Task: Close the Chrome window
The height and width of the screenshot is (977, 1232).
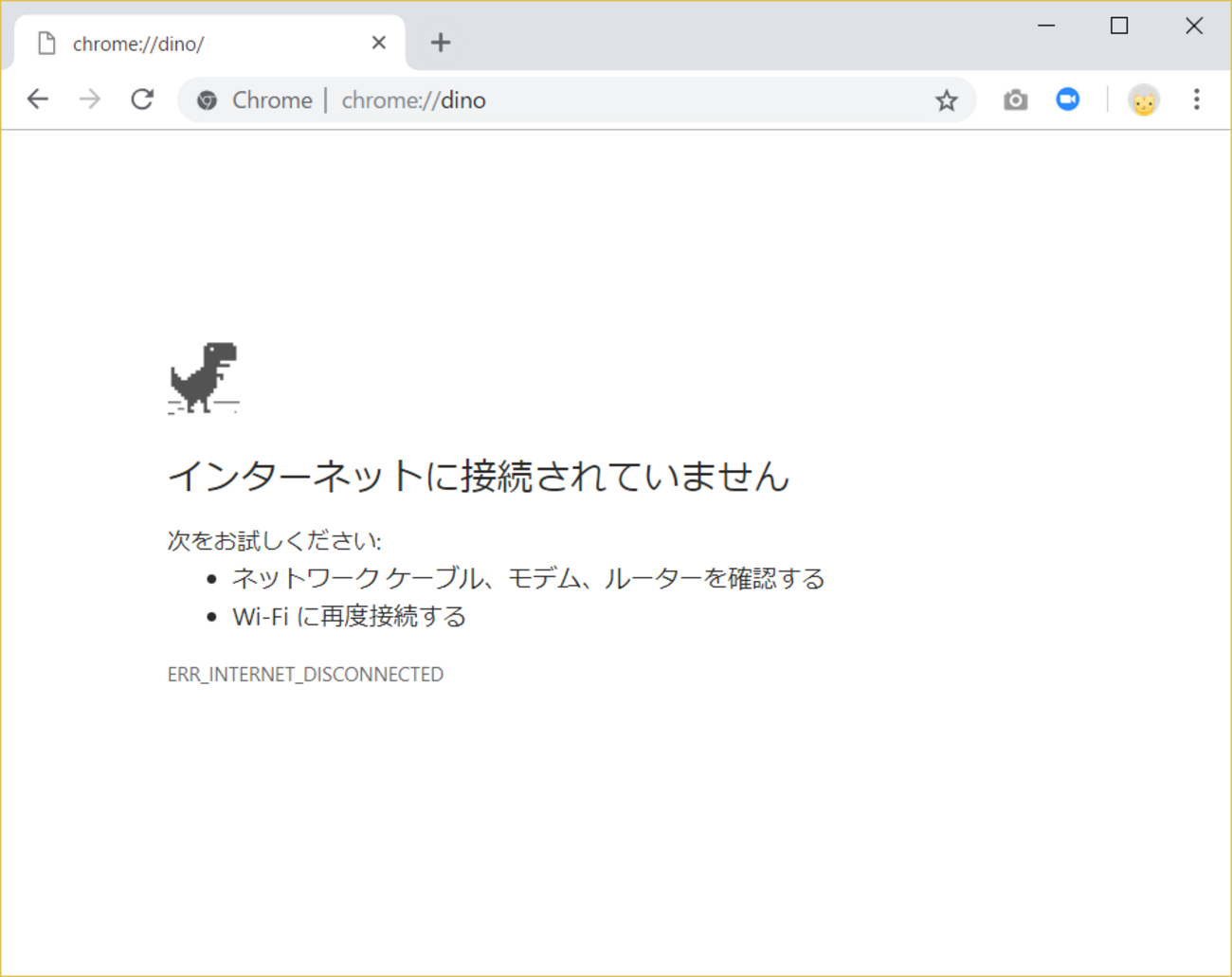Action: tap(1194, 26)
